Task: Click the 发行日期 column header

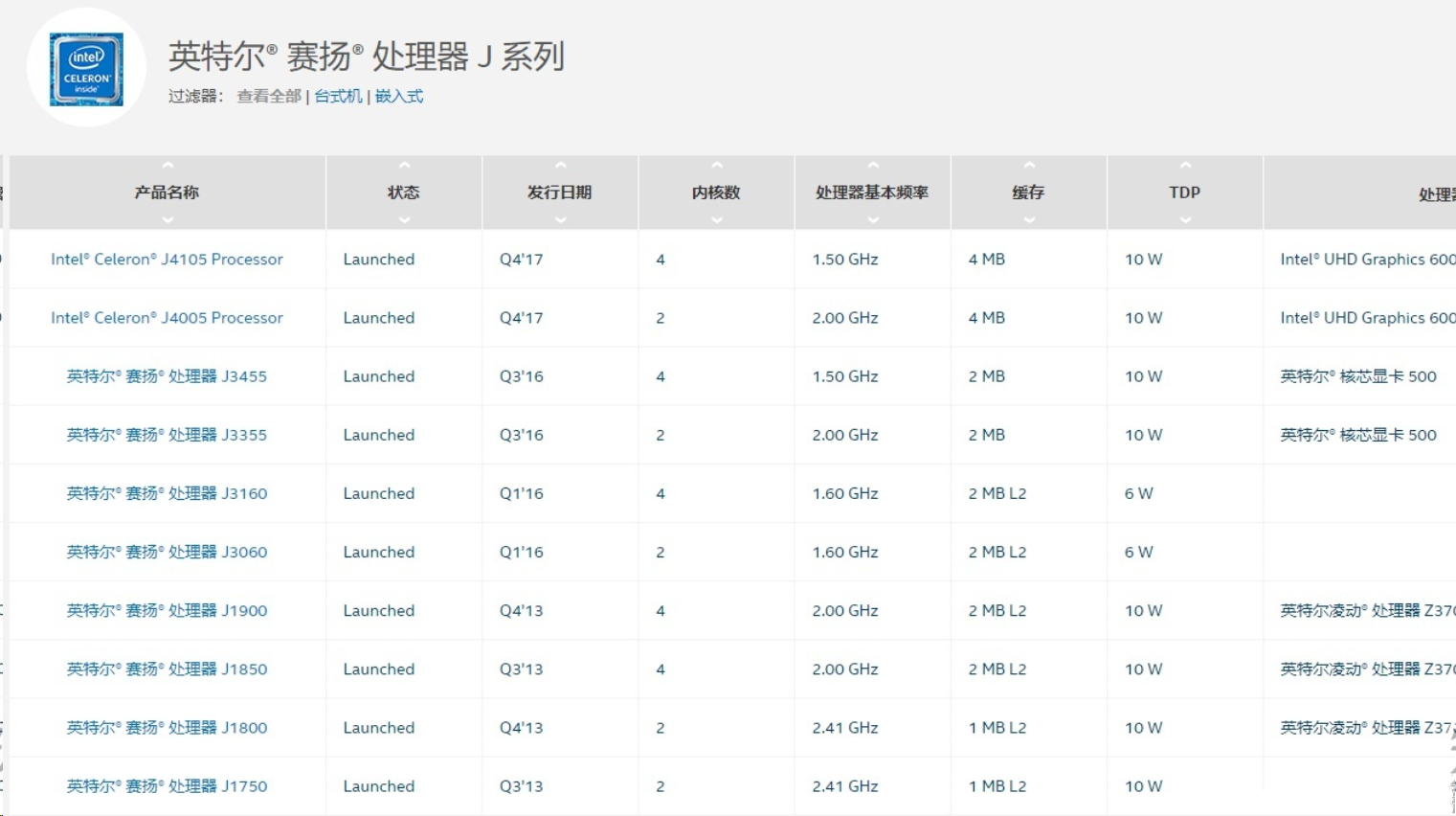Action: [x=560, y=193]
